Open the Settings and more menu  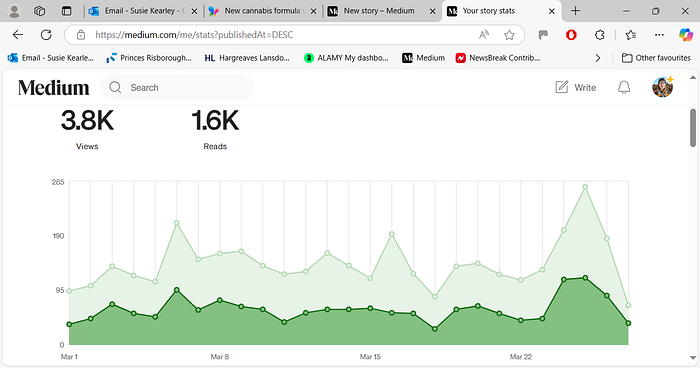[659, 35]
